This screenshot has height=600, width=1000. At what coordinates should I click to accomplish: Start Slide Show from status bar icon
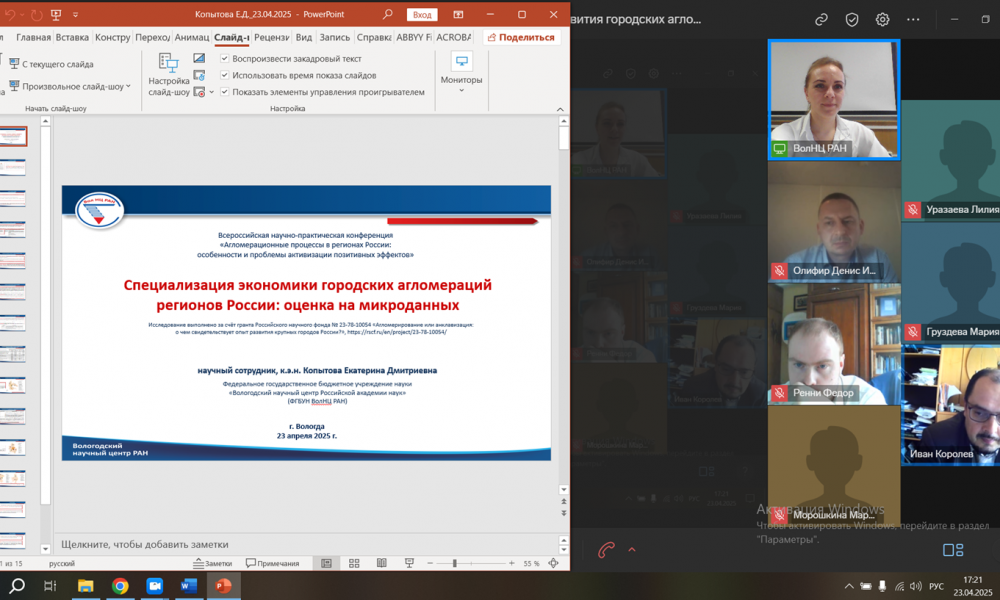point(409,563)
